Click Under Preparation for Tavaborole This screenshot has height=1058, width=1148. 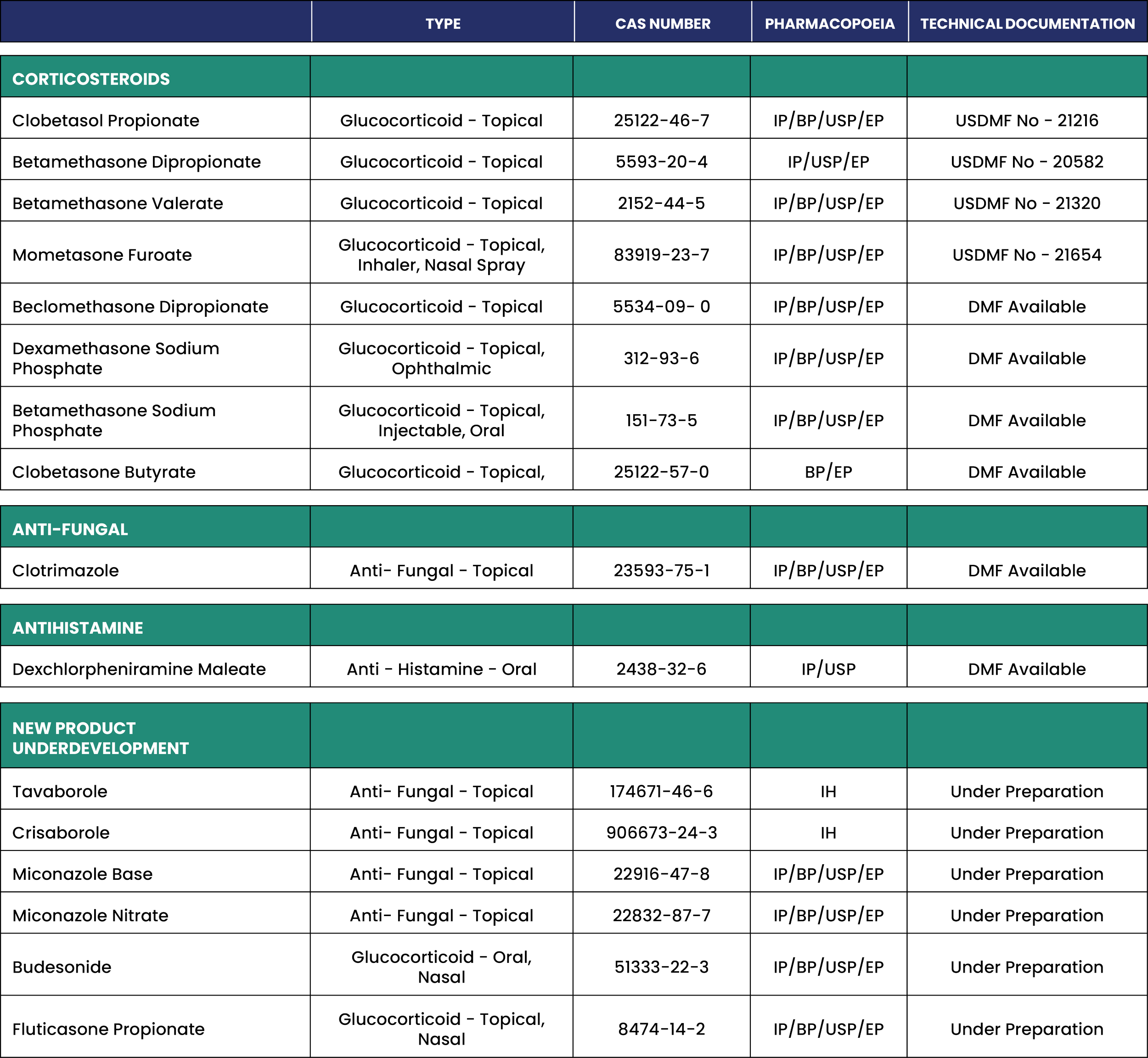point(1027,791)
